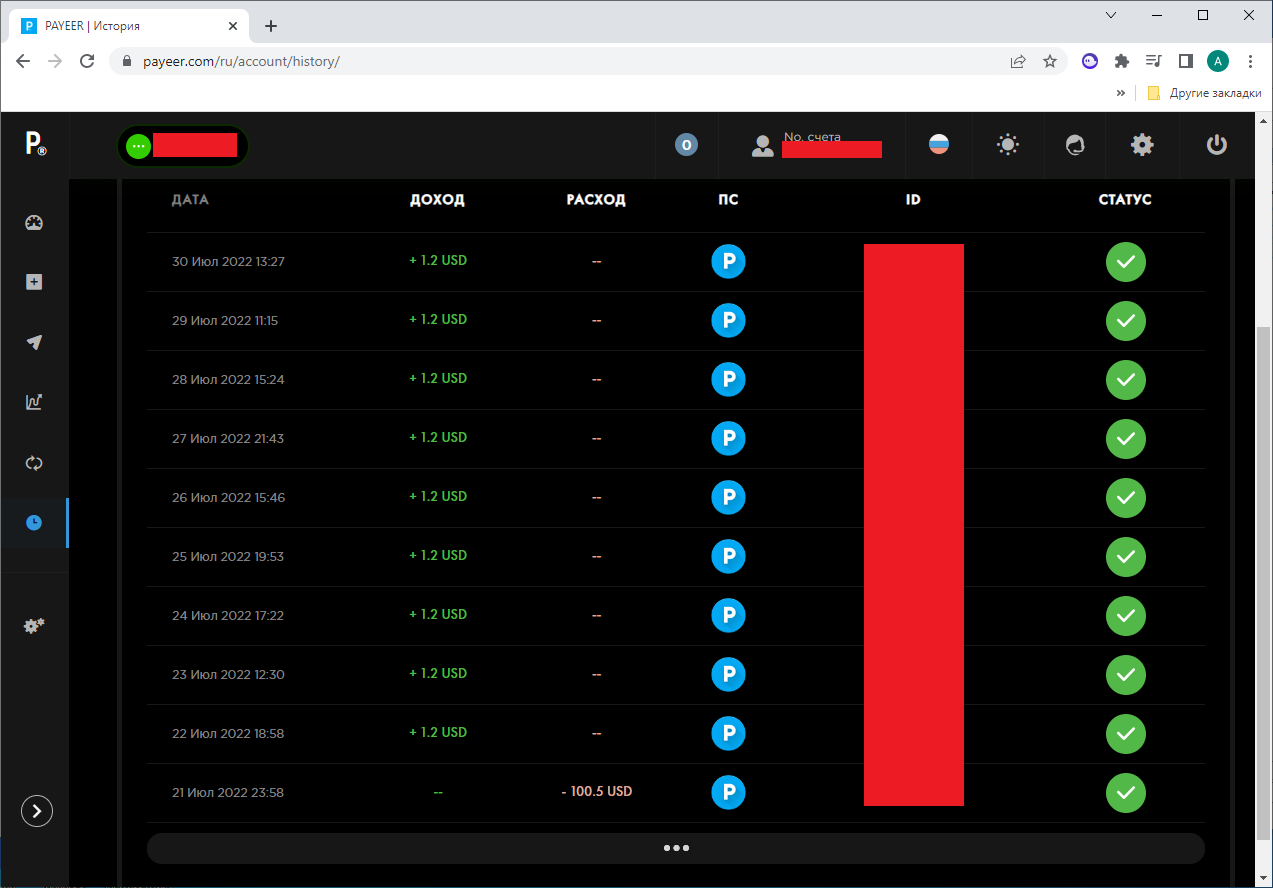Viewport: 1273px width, 888px height.
Task: Click status checkmark for 22 Июл 2022 row
Action: pyautogui.click(x=1126, y=734)
